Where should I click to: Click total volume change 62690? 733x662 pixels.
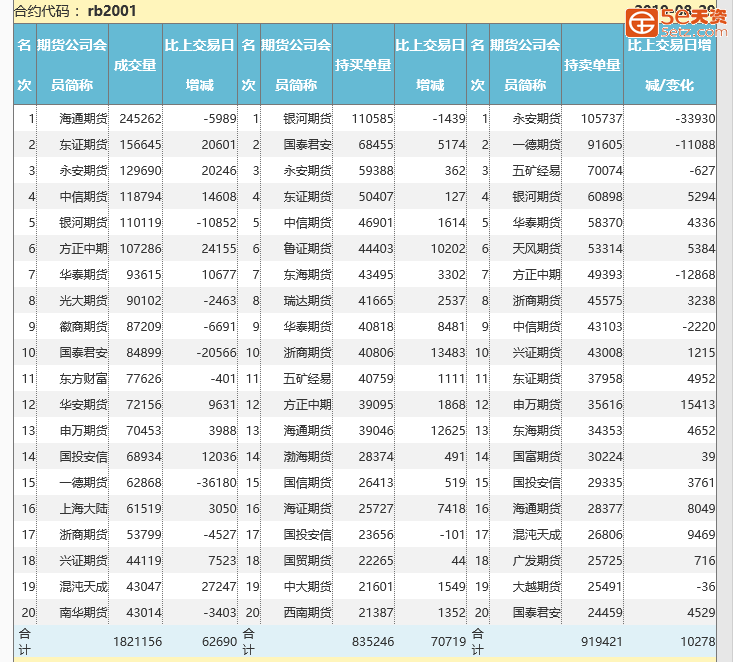219,642
